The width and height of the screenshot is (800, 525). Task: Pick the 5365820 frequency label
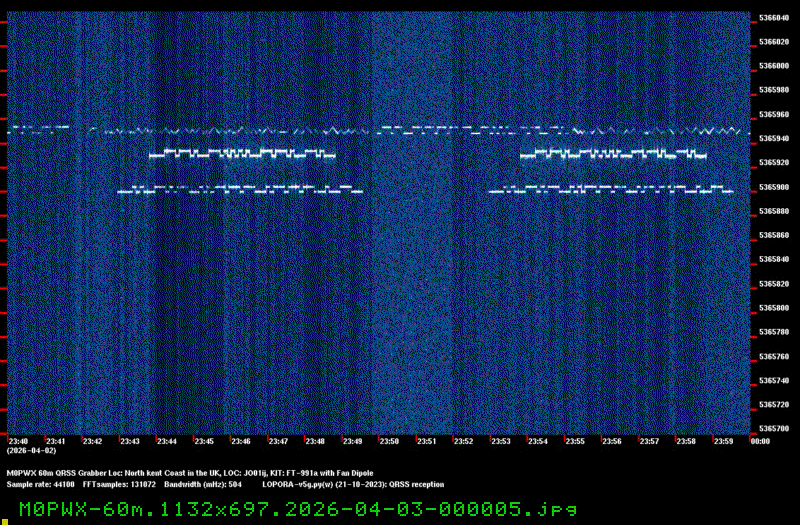(x=774, y=284)
